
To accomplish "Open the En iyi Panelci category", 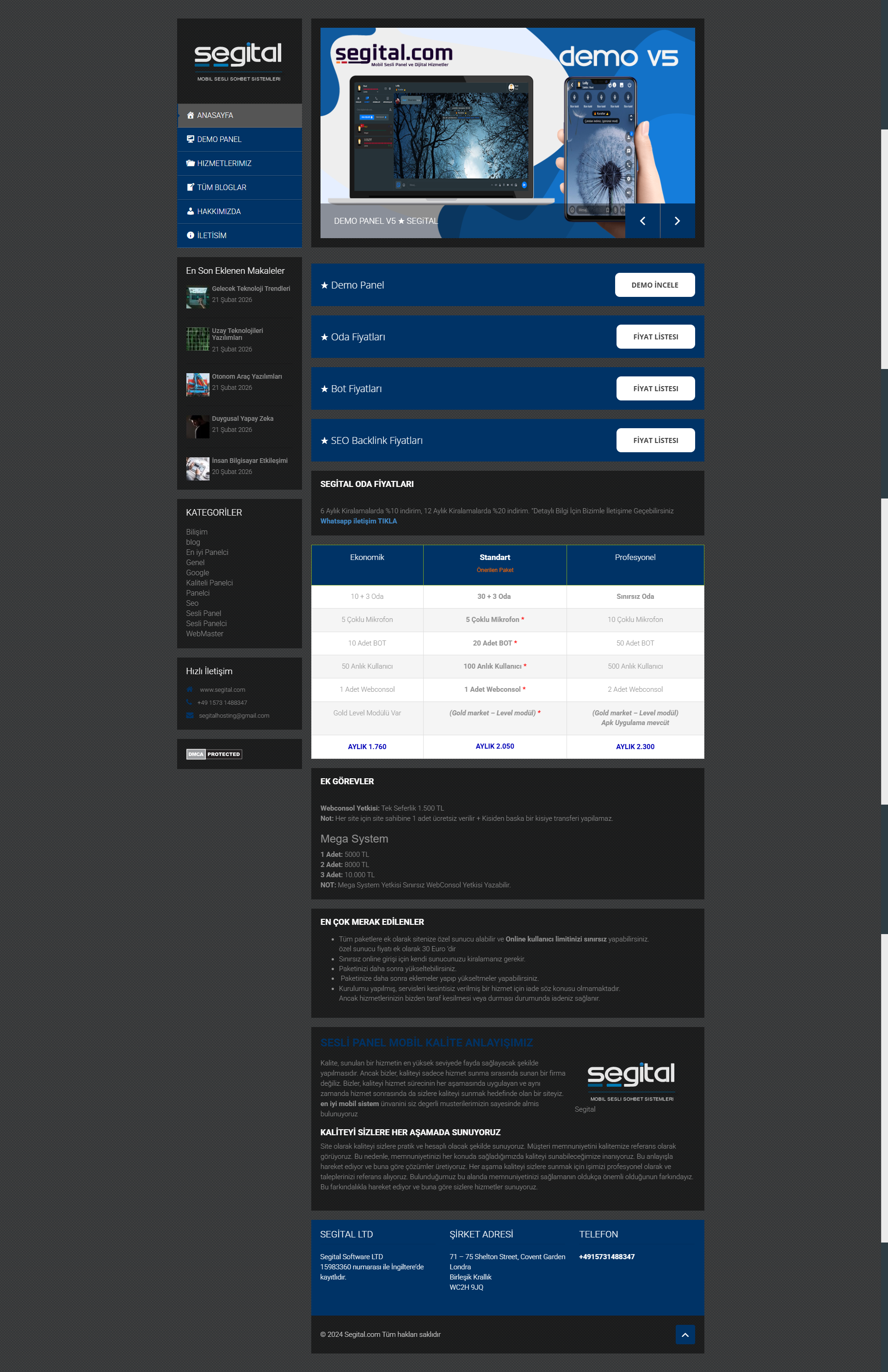I will click(207, 552).
